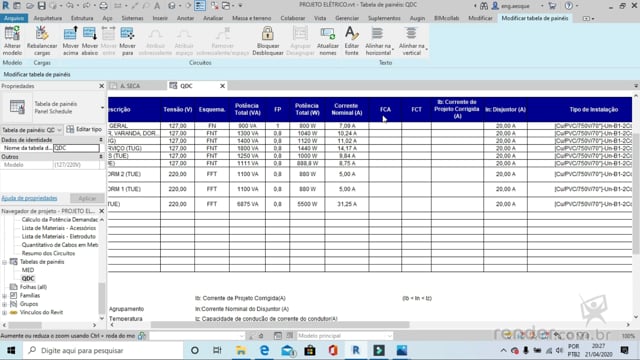Click the Alterar modelo ribbon icon
The height and width of the screenshot is (360, 640).
[12, 40]
